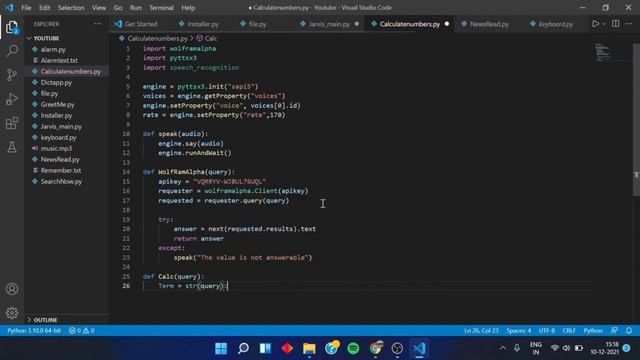Open GreetMe.py in the explorer
Viewport: 640px width, 360px height.
pyautogui.click(x=58, y=104)
